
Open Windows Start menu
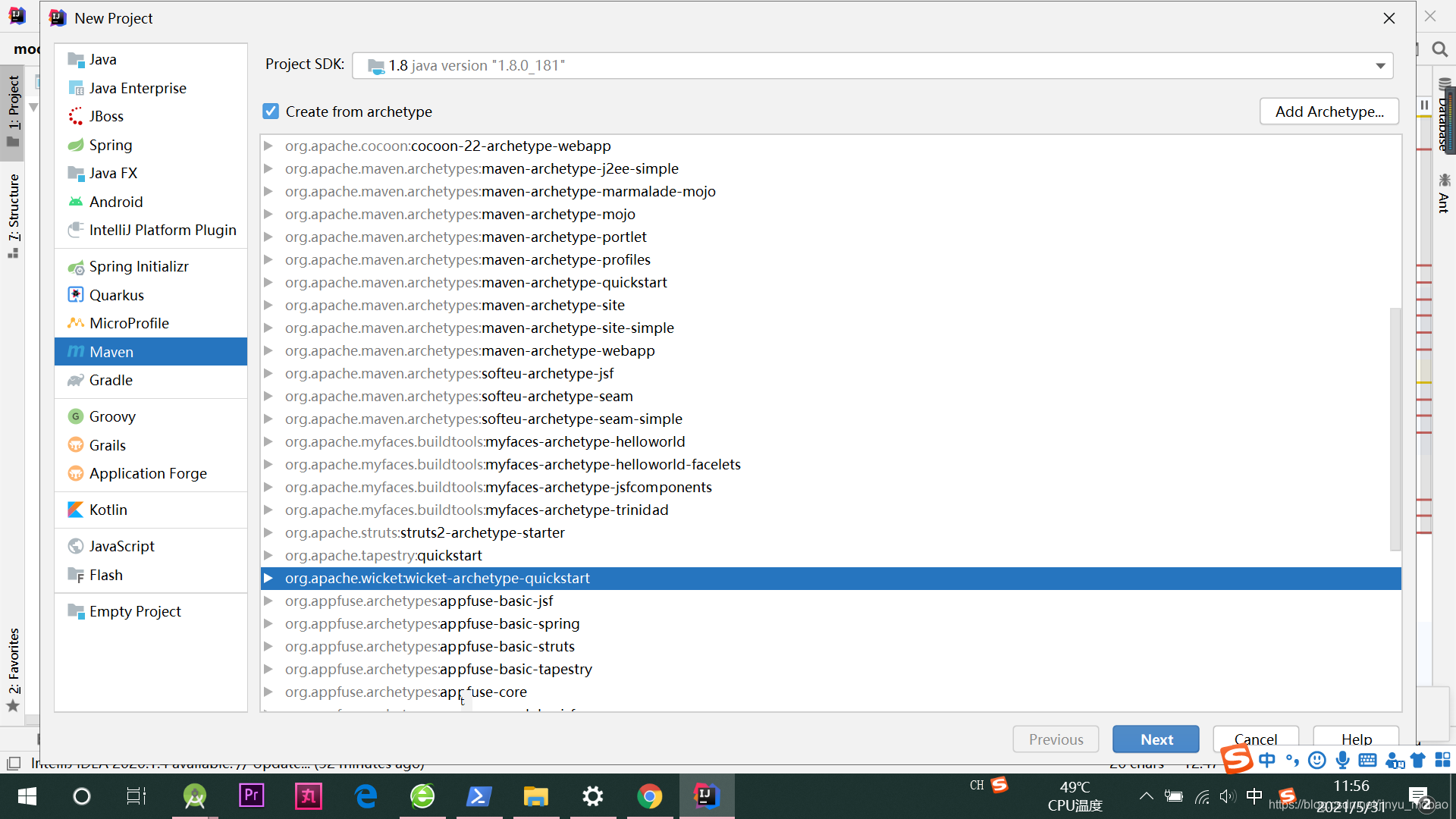[27, 796]
